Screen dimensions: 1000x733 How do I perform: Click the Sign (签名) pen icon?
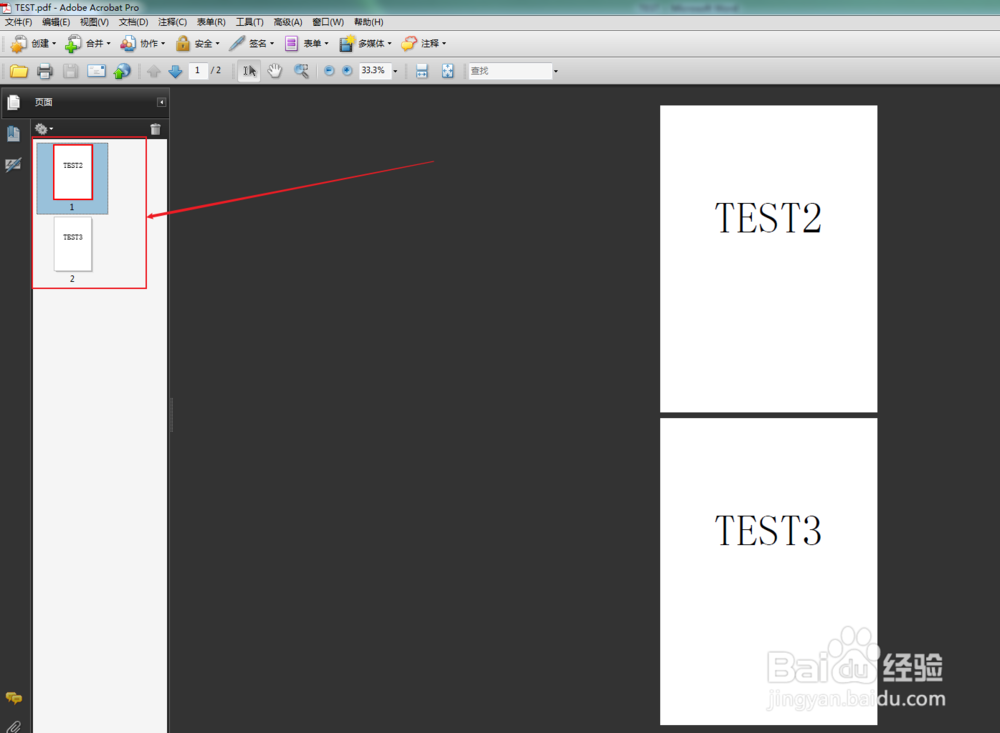point(237,43)
